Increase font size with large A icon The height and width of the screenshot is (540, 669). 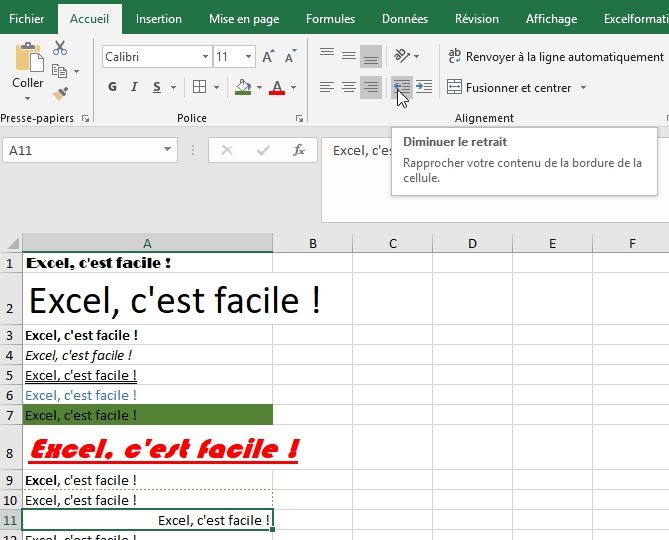268,56
